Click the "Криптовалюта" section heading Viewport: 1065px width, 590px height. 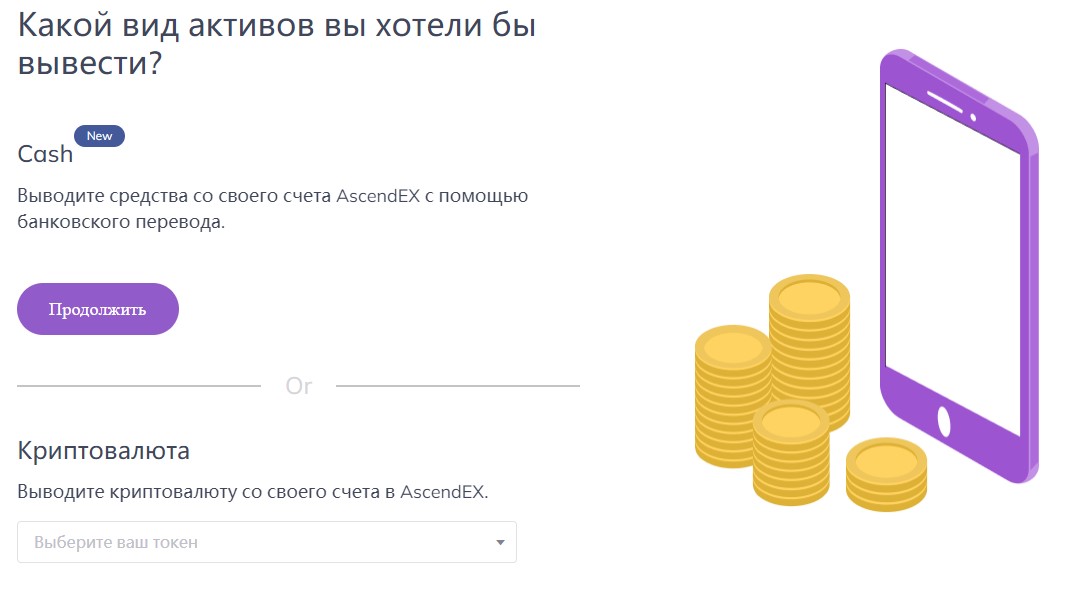(104, 450)
